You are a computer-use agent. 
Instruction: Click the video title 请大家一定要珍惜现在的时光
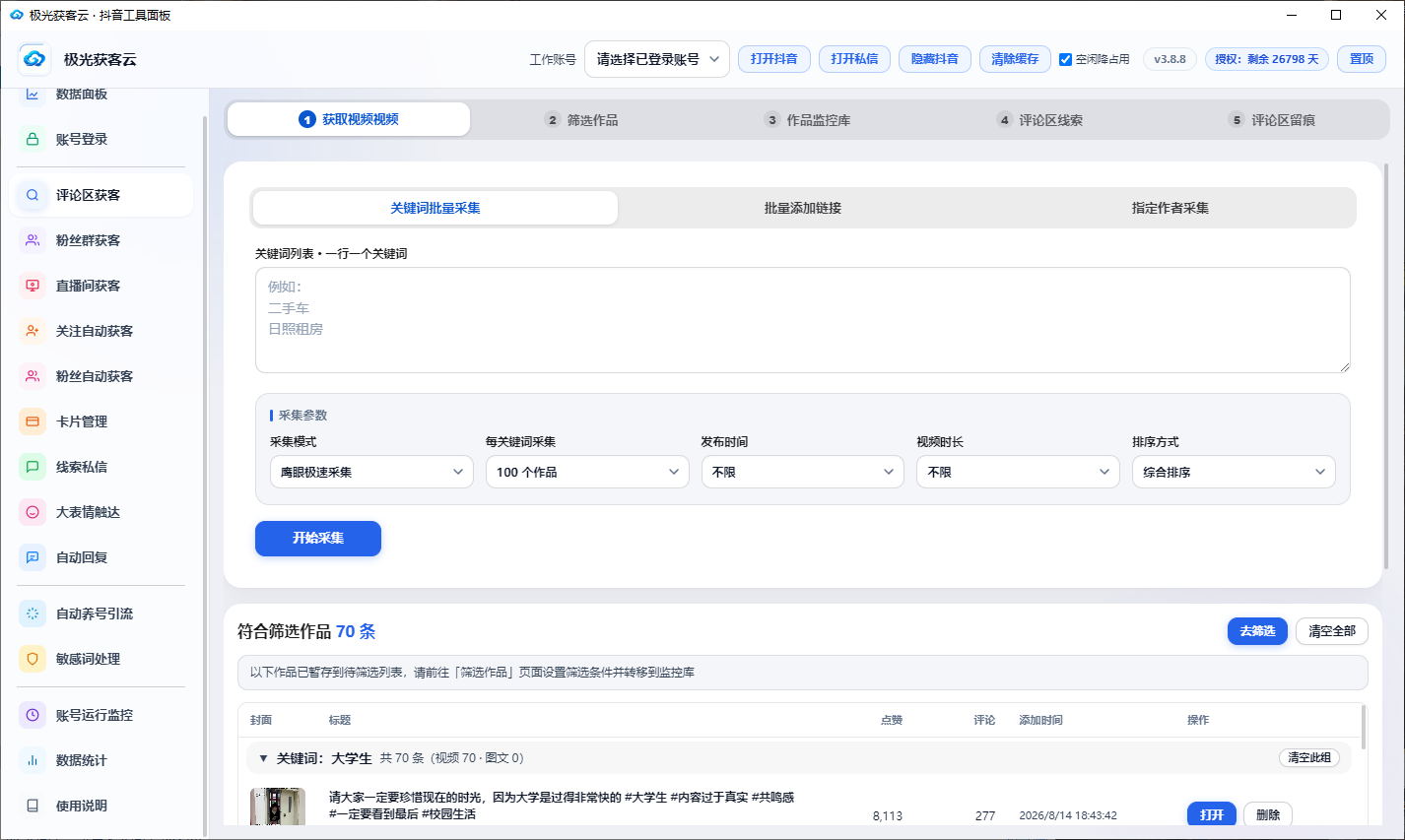562,806
